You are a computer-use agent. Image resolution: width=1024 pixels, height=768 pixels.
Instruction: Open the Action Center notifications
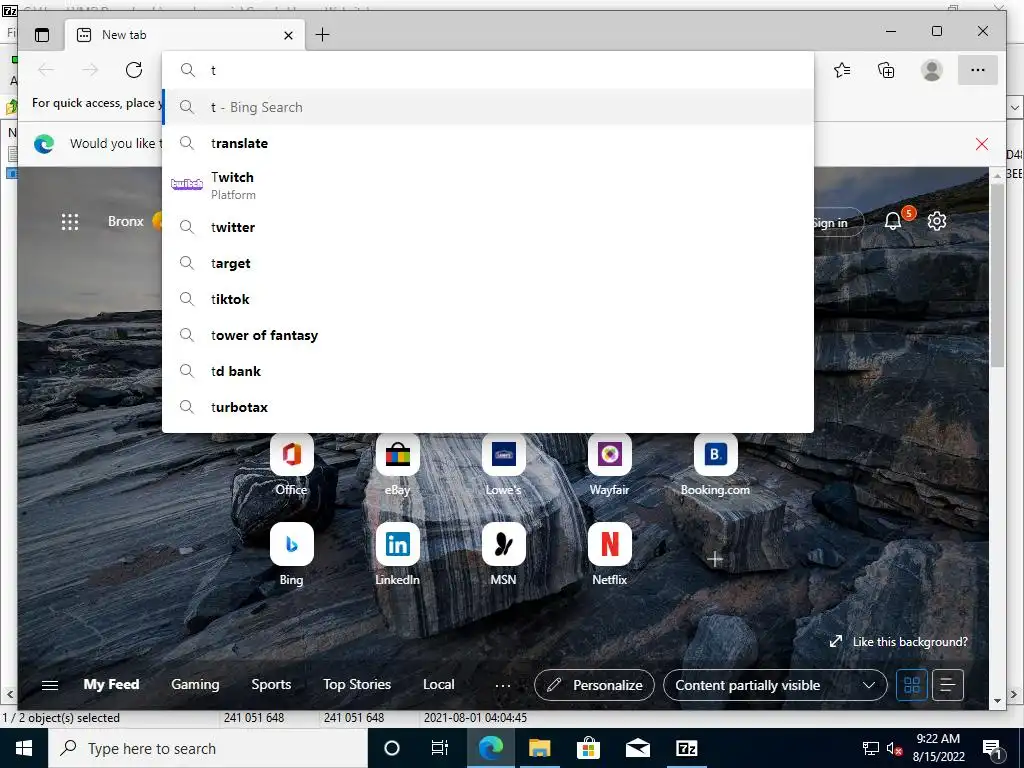click(x=992, y=748)
